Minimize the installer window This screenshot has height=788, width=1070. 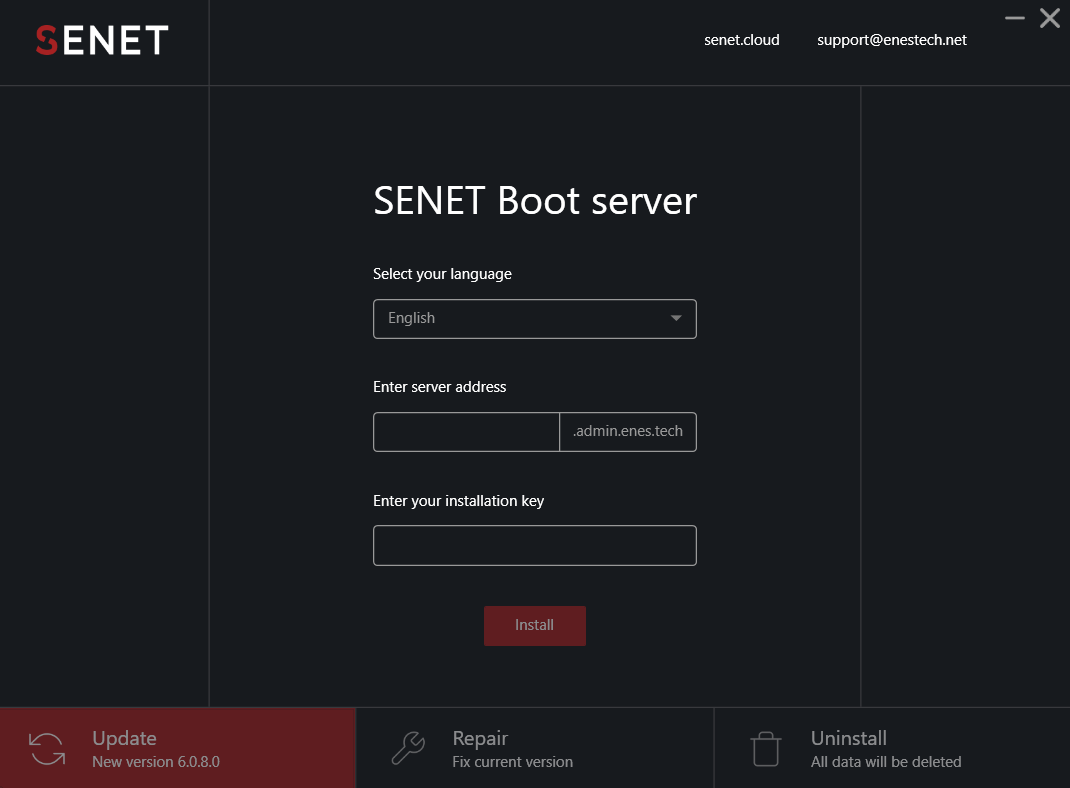[1014, 17]
